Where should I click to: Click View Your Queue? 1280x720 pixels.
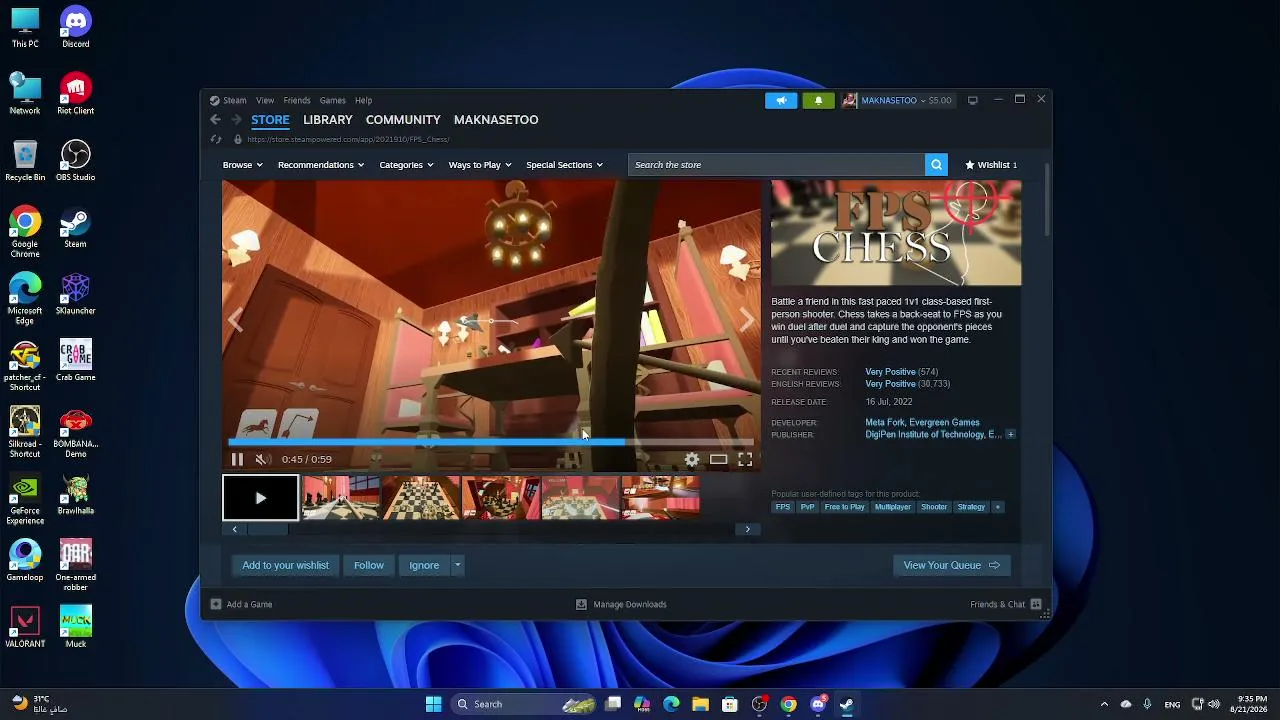pos(951,565)
